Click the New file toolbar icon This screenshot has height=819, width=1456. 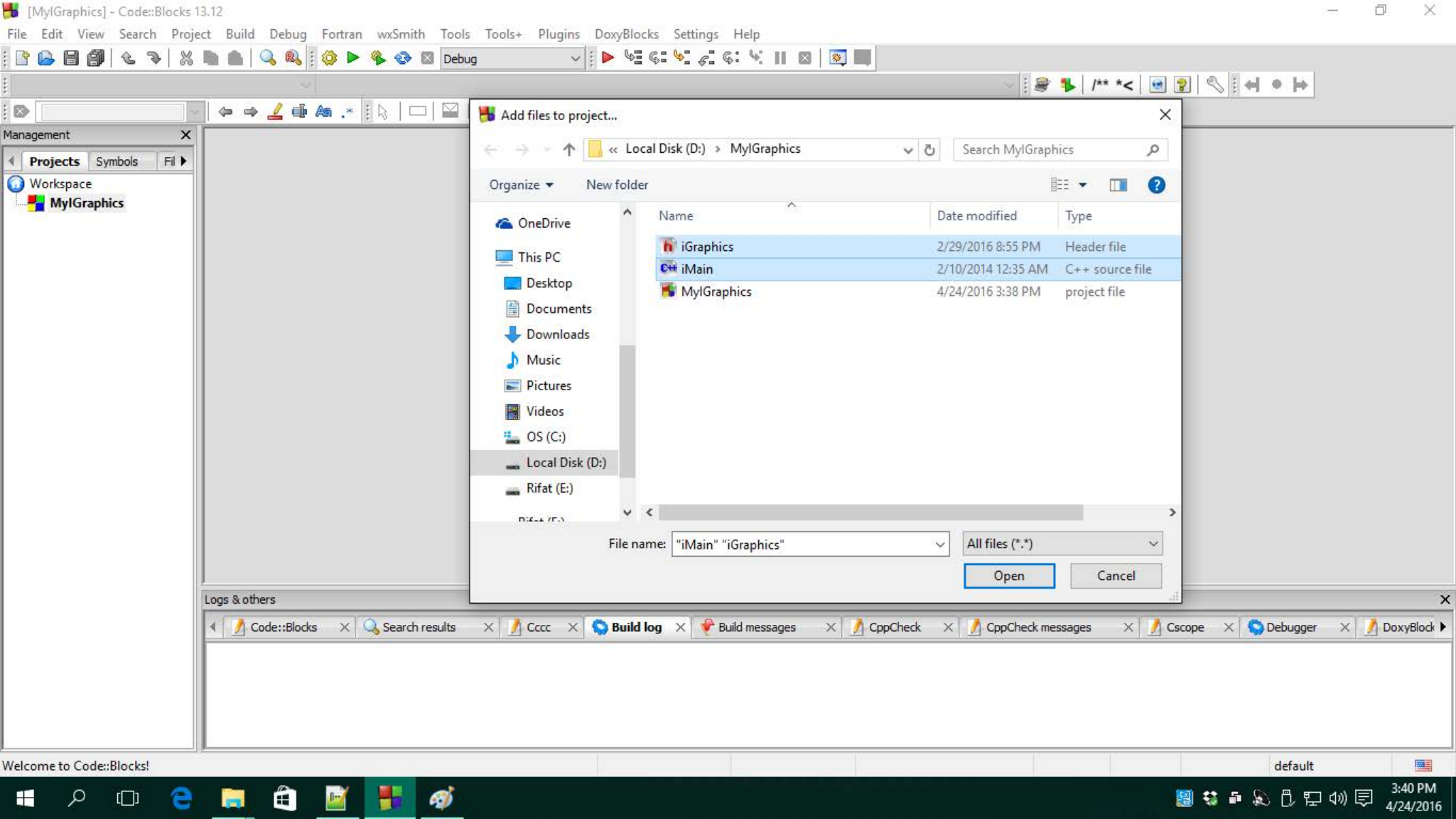[x=22, y=58]
